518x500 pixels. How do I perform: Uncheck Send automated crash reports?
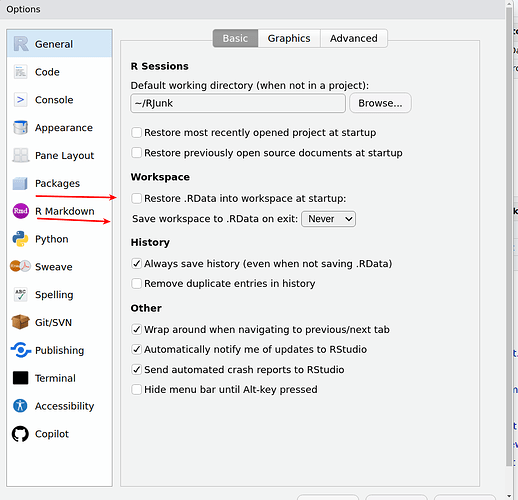tap(136, 369)
